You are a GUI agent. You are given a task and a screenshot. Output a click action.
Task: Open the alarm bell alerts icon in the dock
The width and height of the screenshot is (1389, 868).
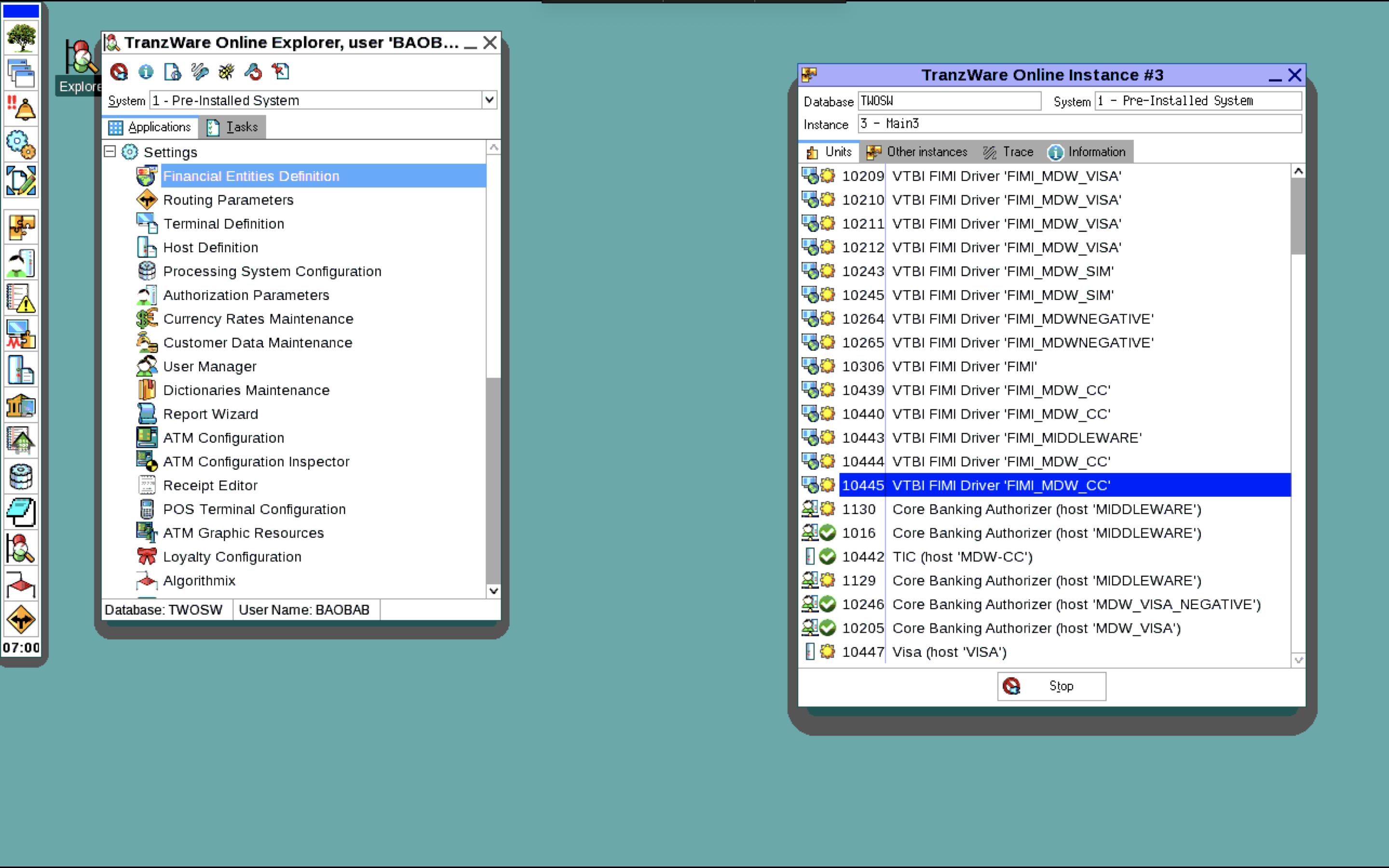21,108
